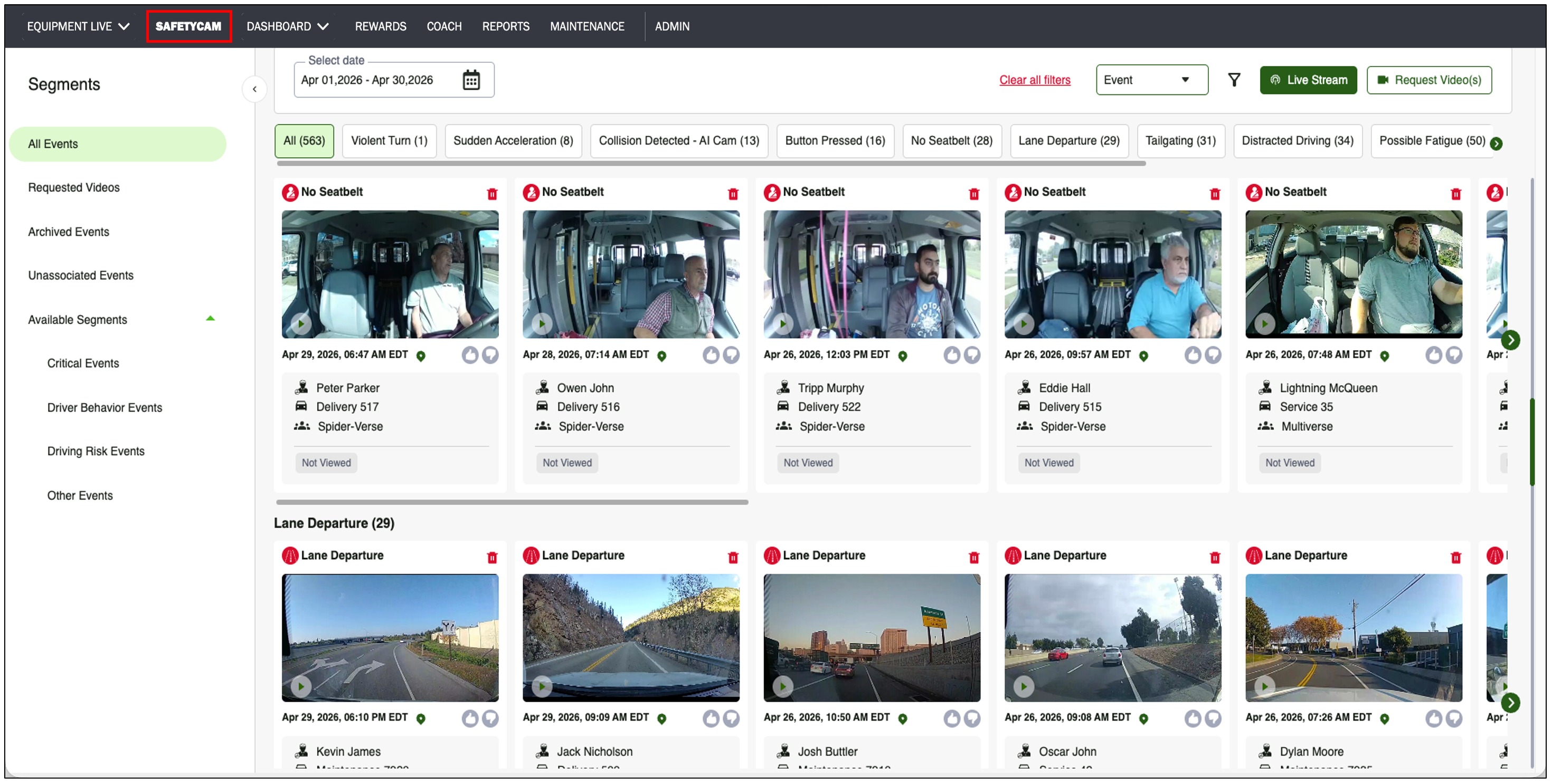Open the filter funnel icon

pyautogui.click(x=1234, y=80)
